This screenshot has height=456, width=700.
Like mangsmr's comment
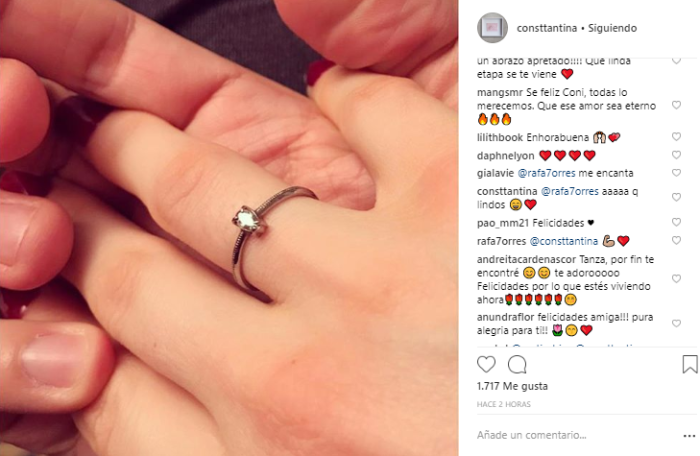[x=676, y=105]
